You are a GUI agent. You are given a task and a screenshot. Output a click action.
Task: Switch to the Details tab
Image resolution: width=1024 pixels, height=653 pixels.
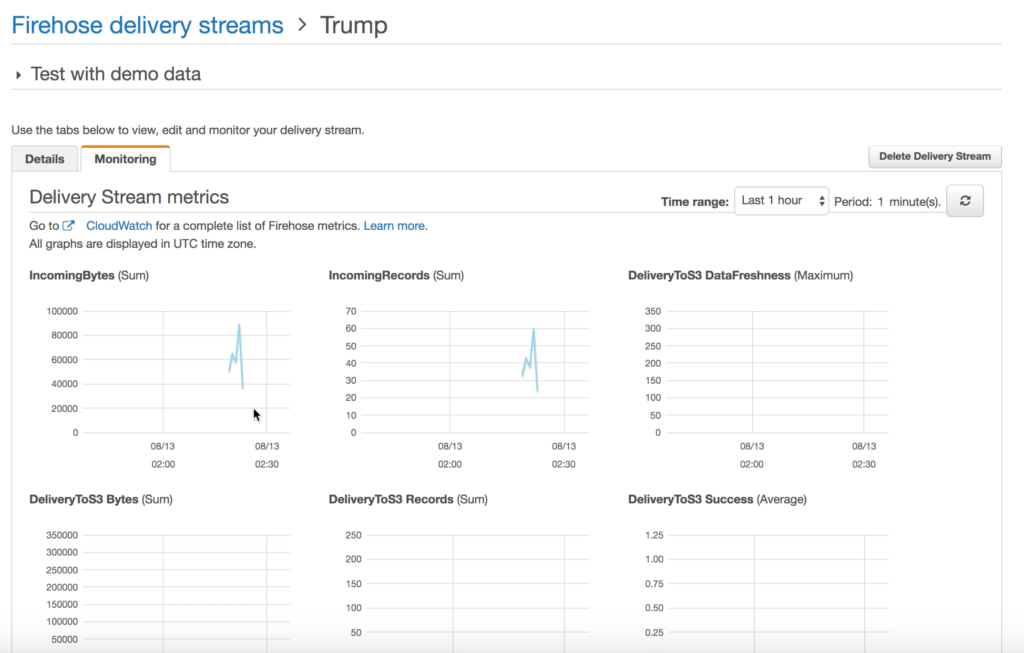point(45,159)
